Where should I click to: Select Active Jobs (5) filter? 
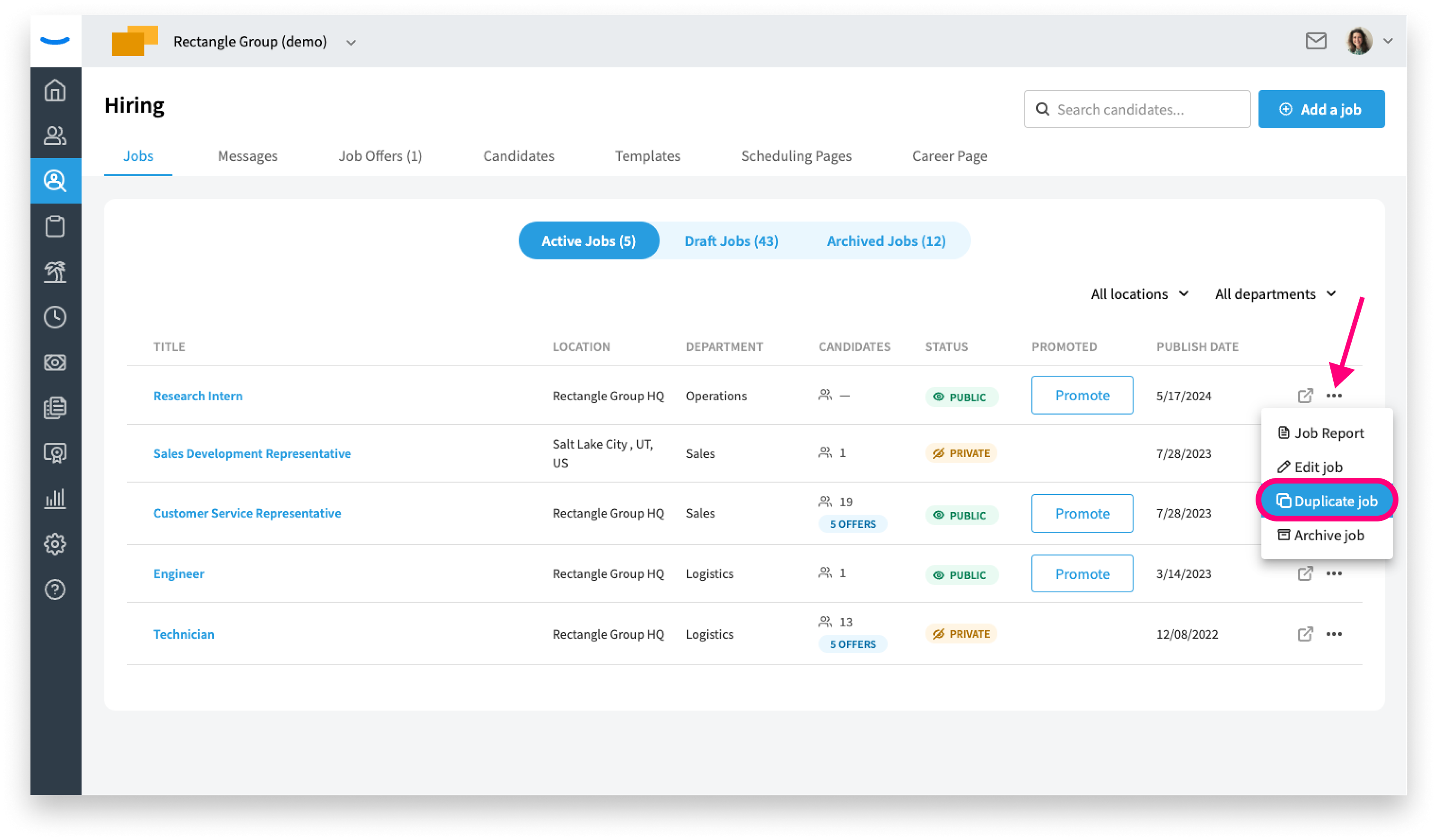[589, 241]
